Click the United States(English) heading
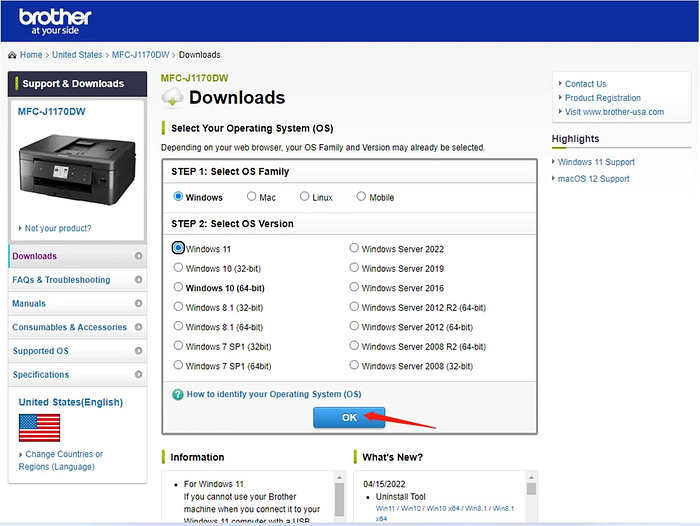This screenshot has height=526, width=700. (71, 402)
